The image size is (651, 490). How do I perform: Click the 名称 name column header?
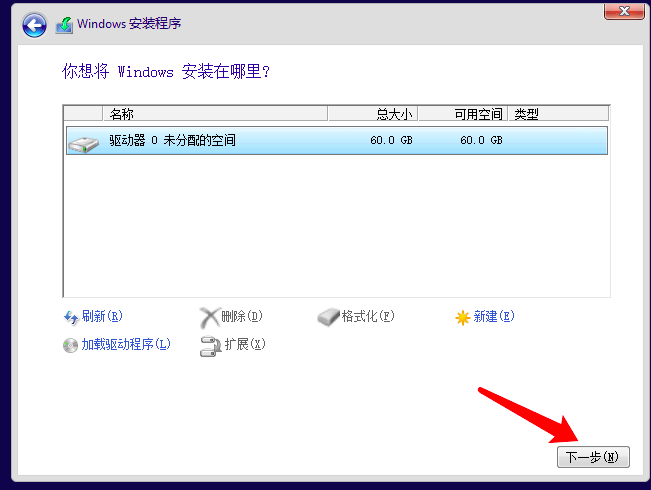[x=215, y=114]
